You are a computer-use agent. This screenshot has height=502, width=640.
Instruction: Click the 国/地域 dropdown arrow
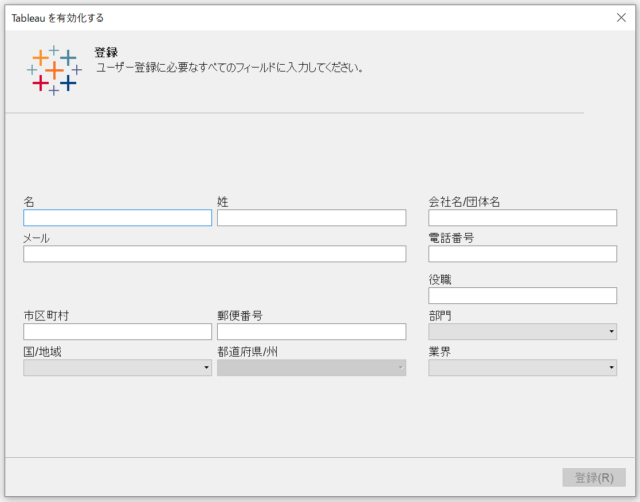206,367
